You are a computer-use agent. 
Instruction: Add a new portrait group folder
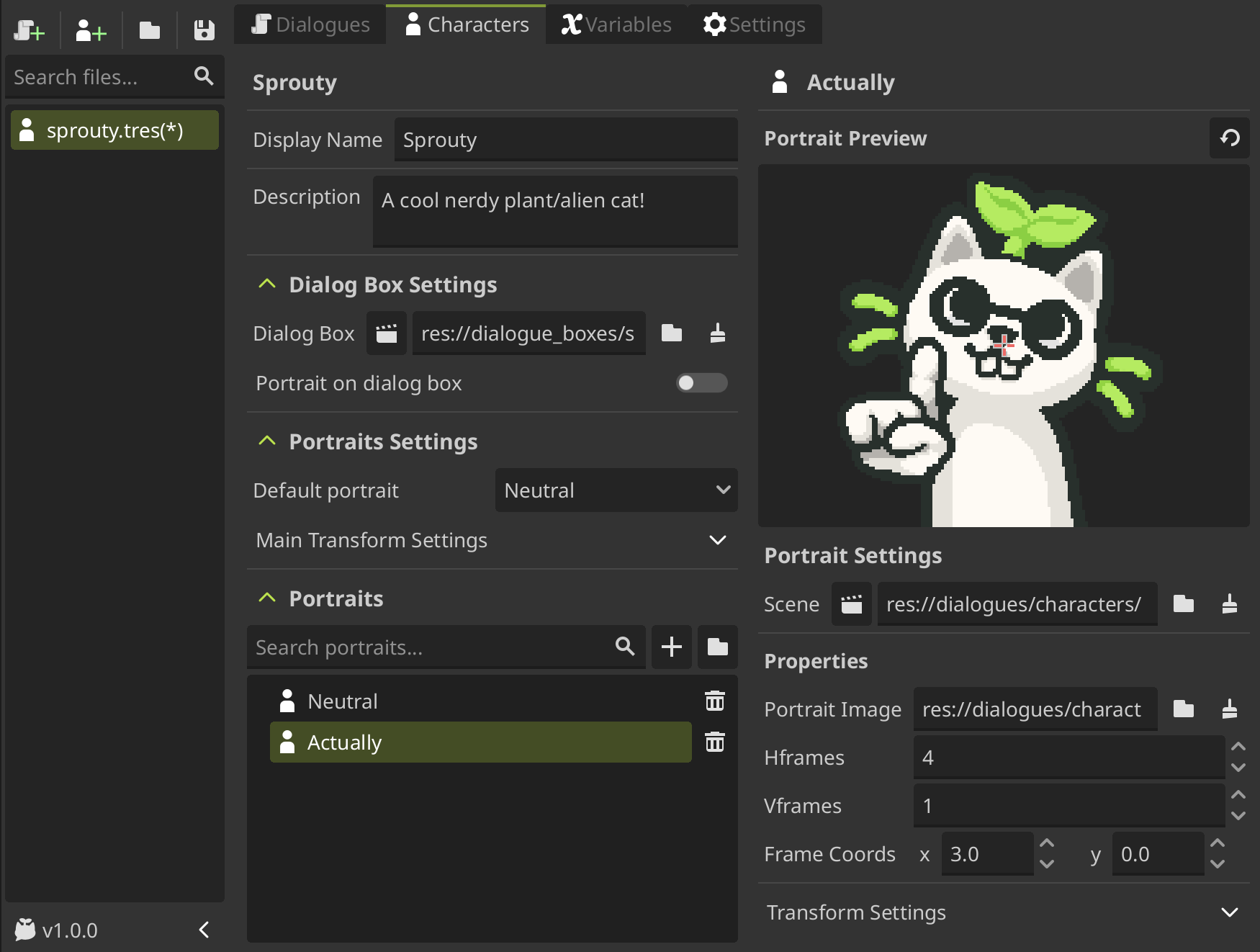pyautogui.click(x=717, y=647)
